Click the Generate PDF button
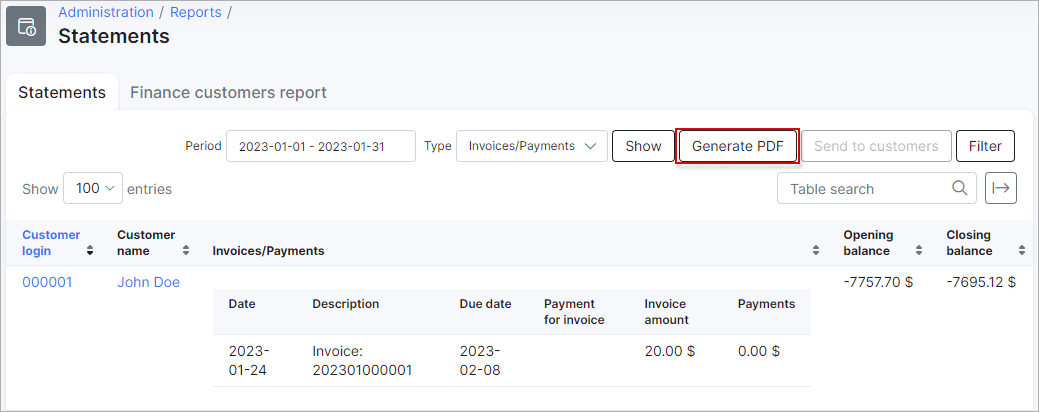The image size is (1039, 412). point(738,146)
